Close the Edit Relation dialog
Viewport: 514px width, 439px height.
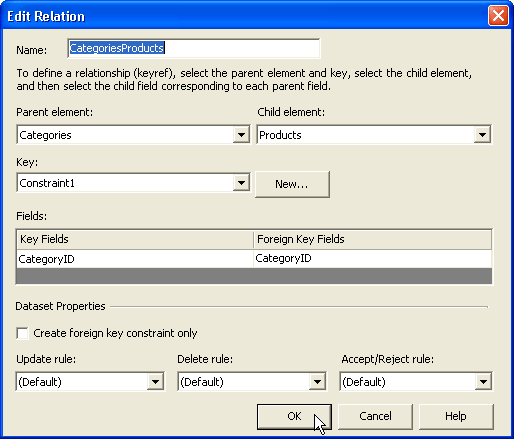[x=498, y=15]
